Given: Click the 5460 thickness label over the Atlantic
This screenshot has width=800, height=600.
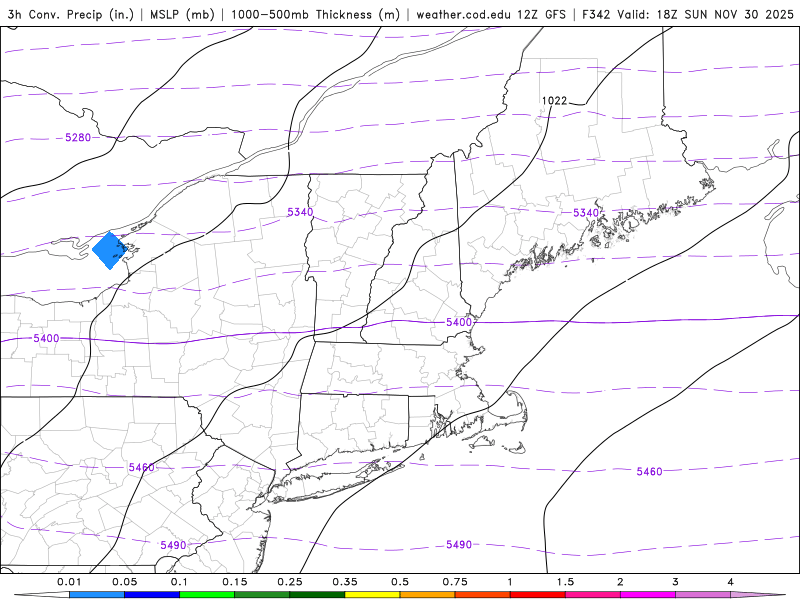Looking at the screenshot, I should tap(649, 471).
